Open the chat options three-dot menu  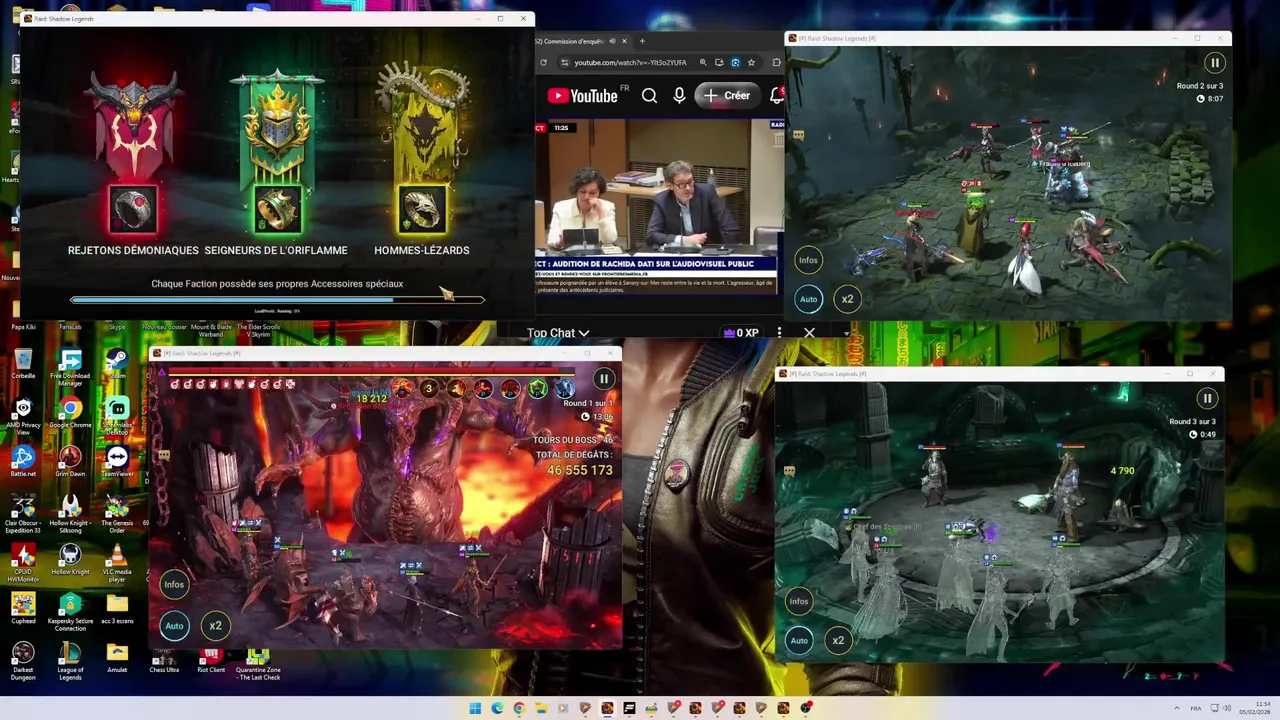point(779,333)
